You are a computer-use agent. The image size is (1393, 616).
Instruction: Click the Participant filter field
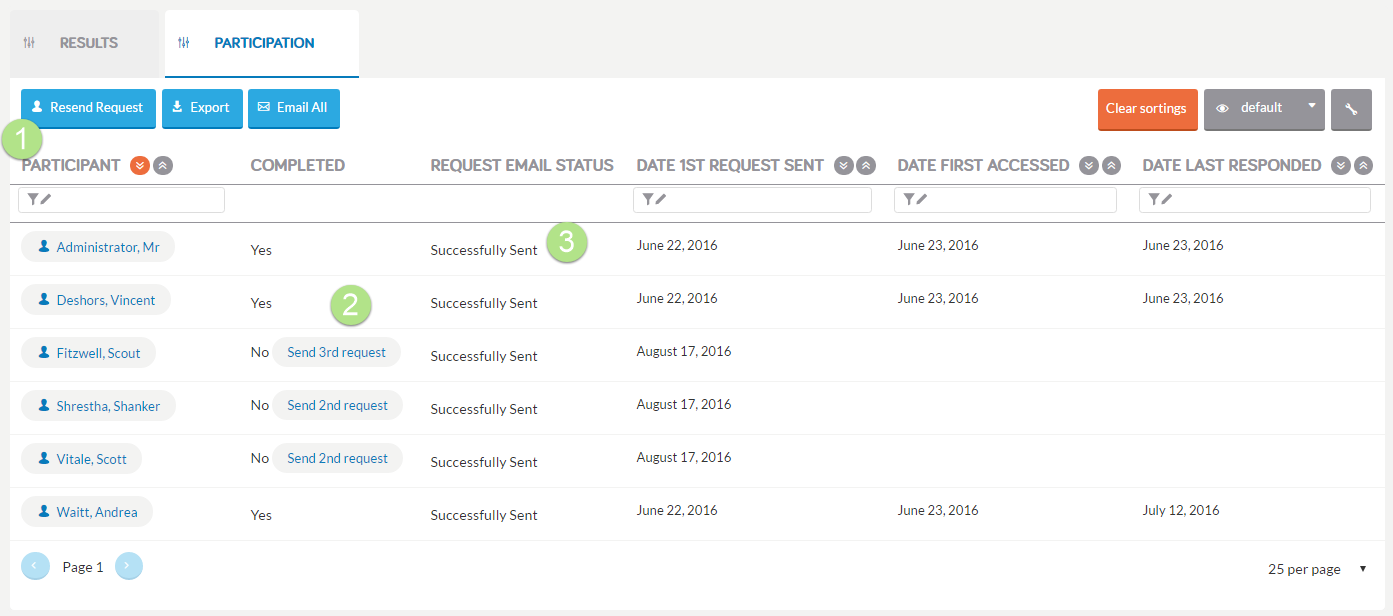click(122, 200)
